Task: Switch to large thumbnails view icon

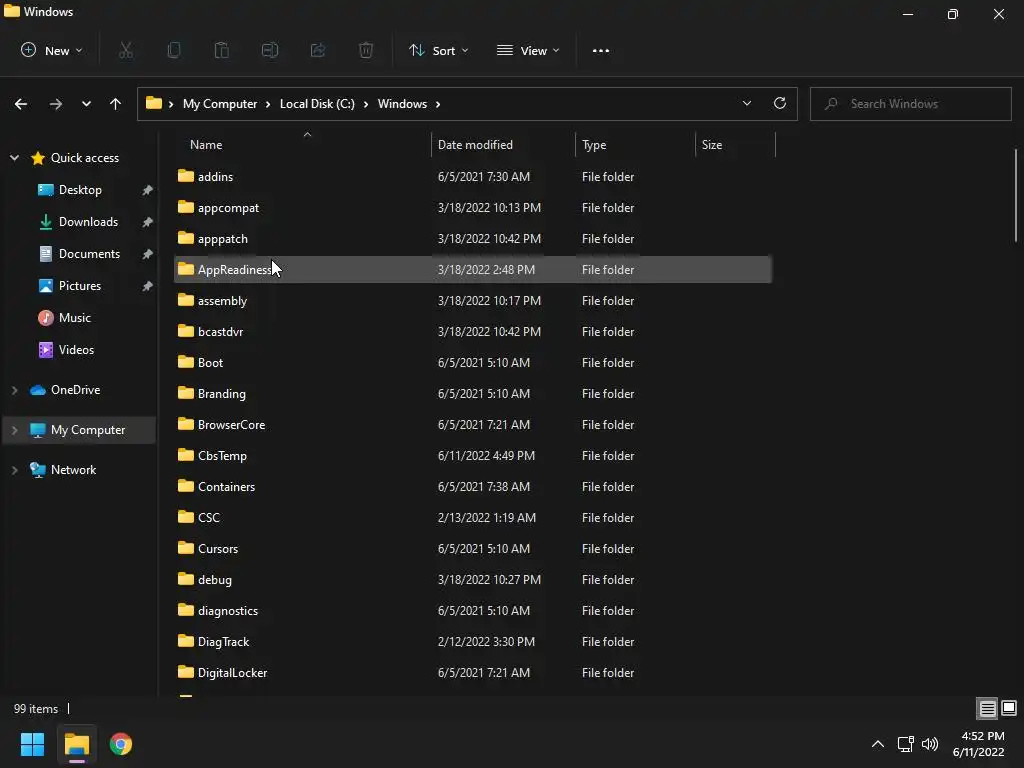Action: point(1009,708)
